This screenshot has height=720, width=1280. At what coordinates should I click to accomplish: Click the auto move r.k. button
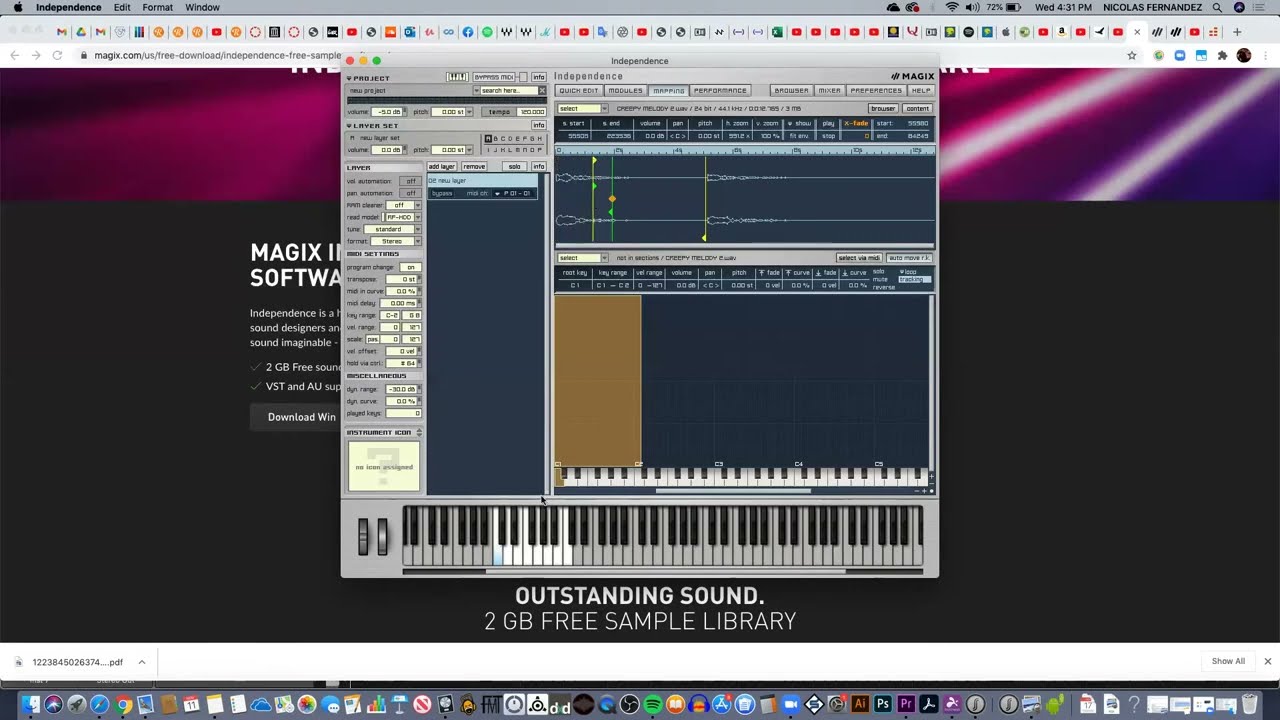909,258
